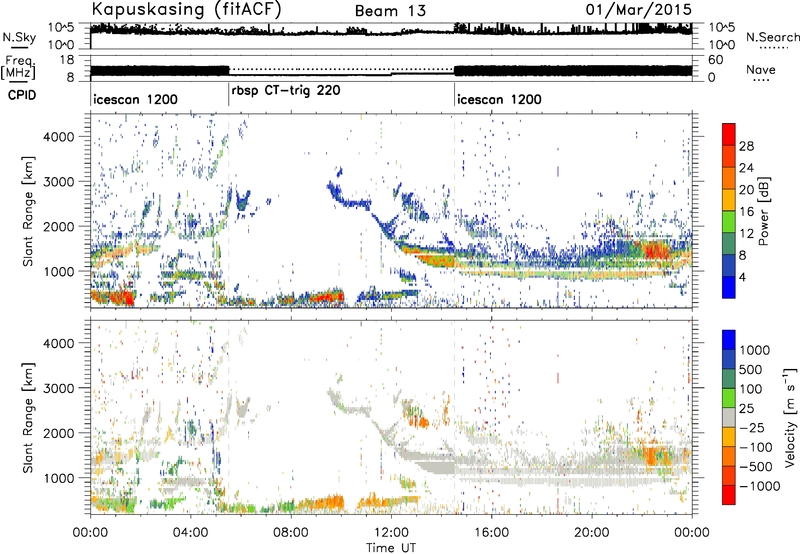800x554 pixels.
Task: Click the "60" Nave axis value
Action: click(716, 60)
